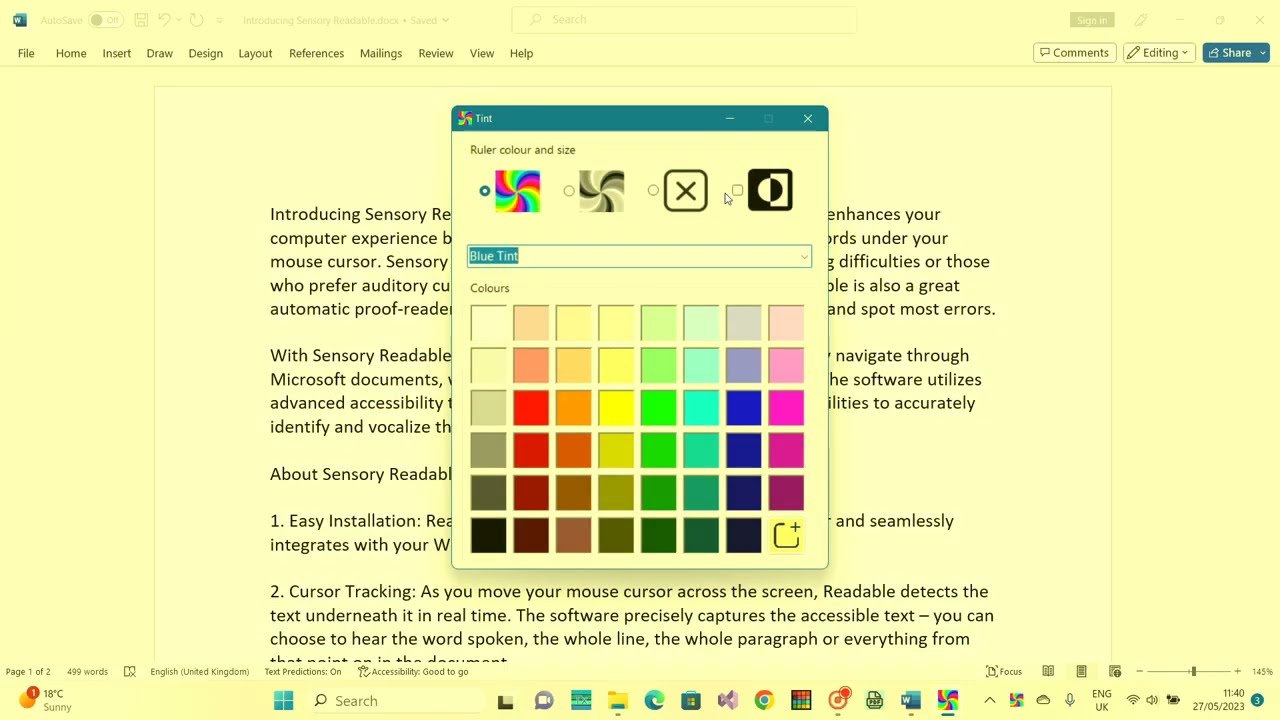Click the Word icon on the taskbar
Screen dimensions: 1280x720
point(911,701)
